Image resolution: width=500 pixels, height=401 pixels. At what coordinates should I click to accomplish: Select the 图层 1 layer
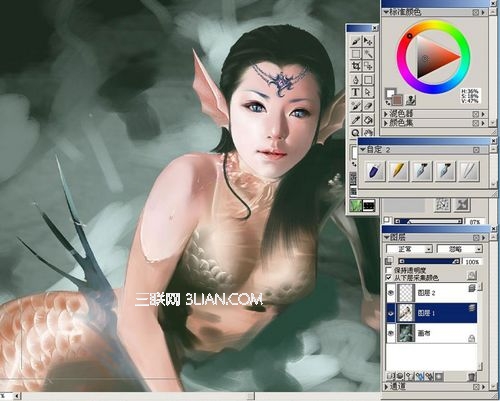point(431,313)
